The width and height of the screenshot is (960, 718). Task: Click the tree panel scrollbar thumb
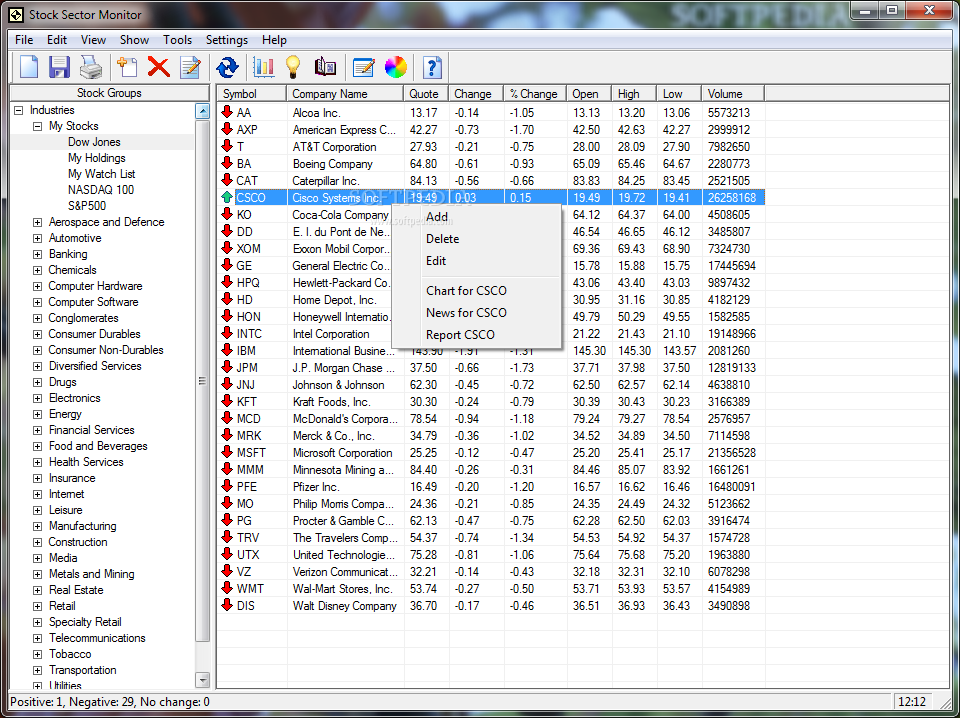tap(202, 381)
